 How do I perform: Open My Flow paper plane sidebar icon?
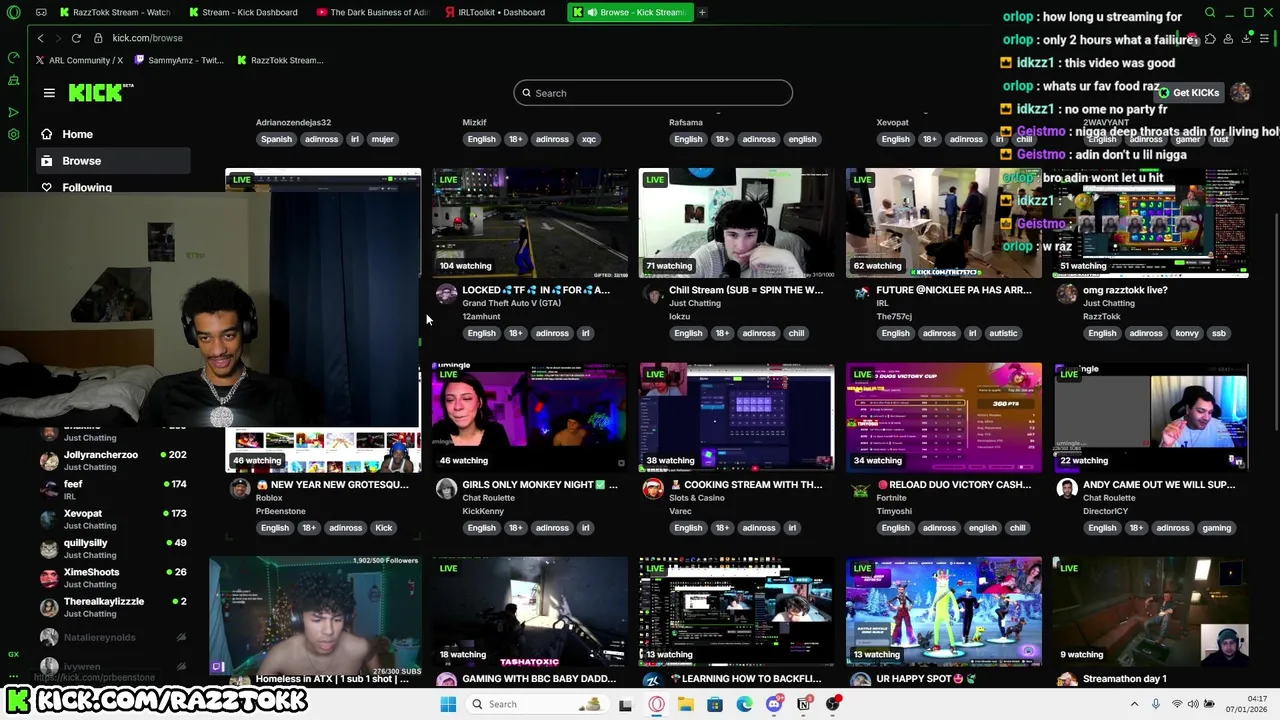(x=13, y=112)
